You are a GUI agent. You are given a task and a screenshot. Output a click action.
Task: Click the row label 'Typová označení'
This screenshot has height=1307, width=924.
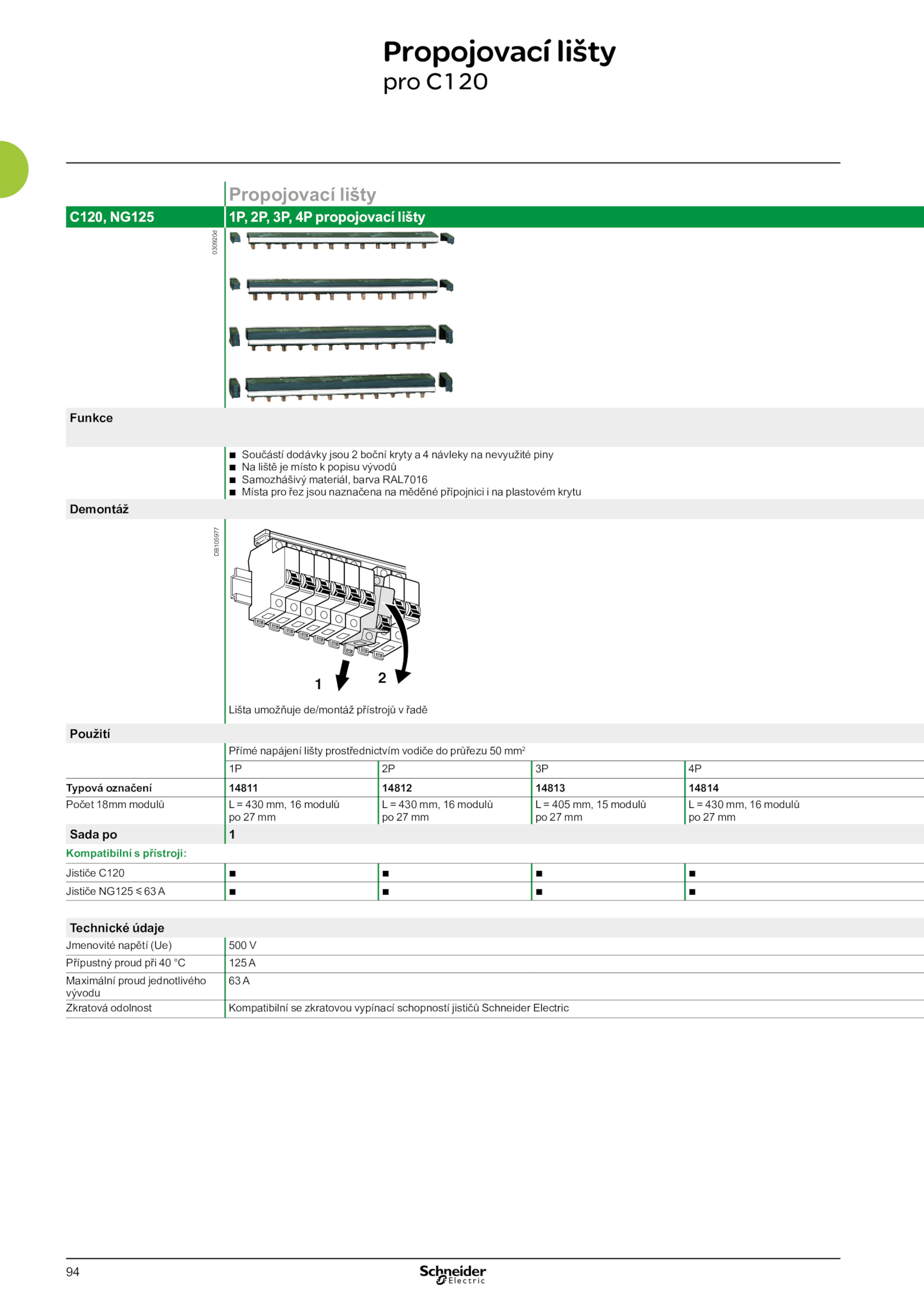coord(109,788)
